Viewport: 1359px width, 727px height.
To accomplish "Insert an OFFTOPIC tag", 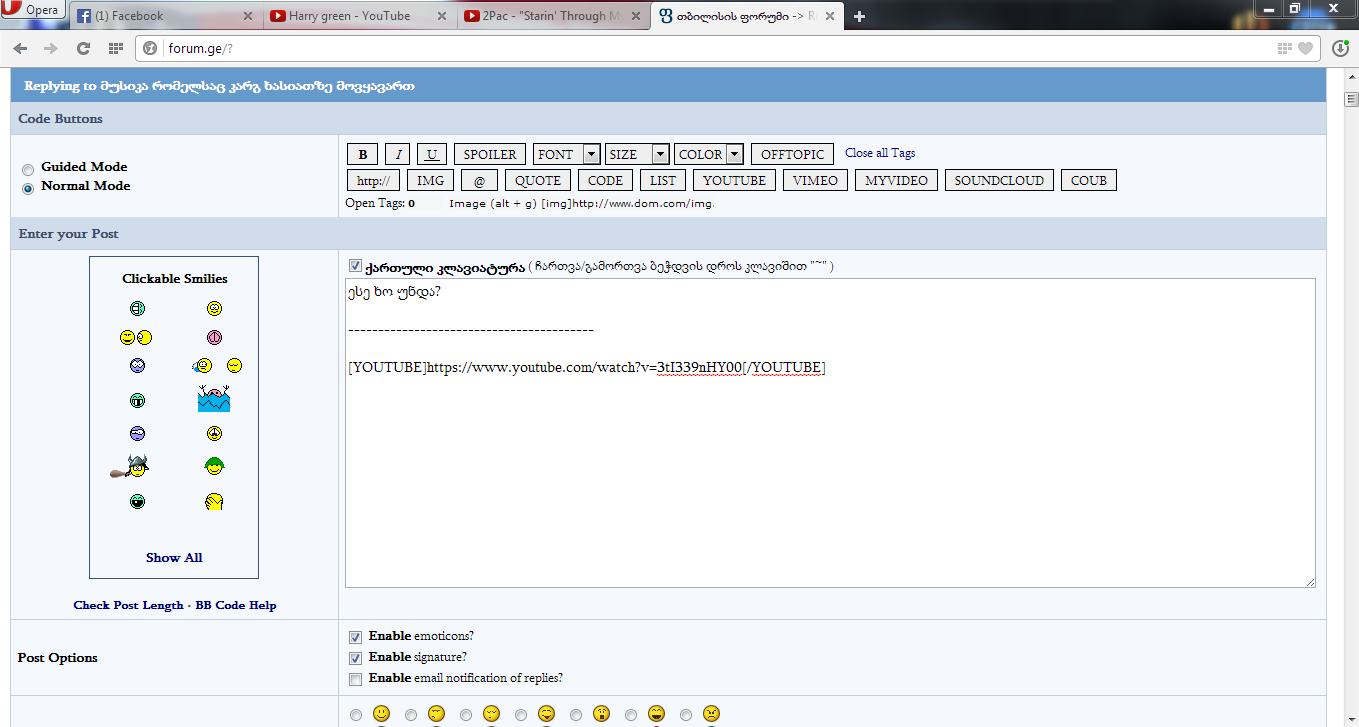I will click(x=792, y=155).
